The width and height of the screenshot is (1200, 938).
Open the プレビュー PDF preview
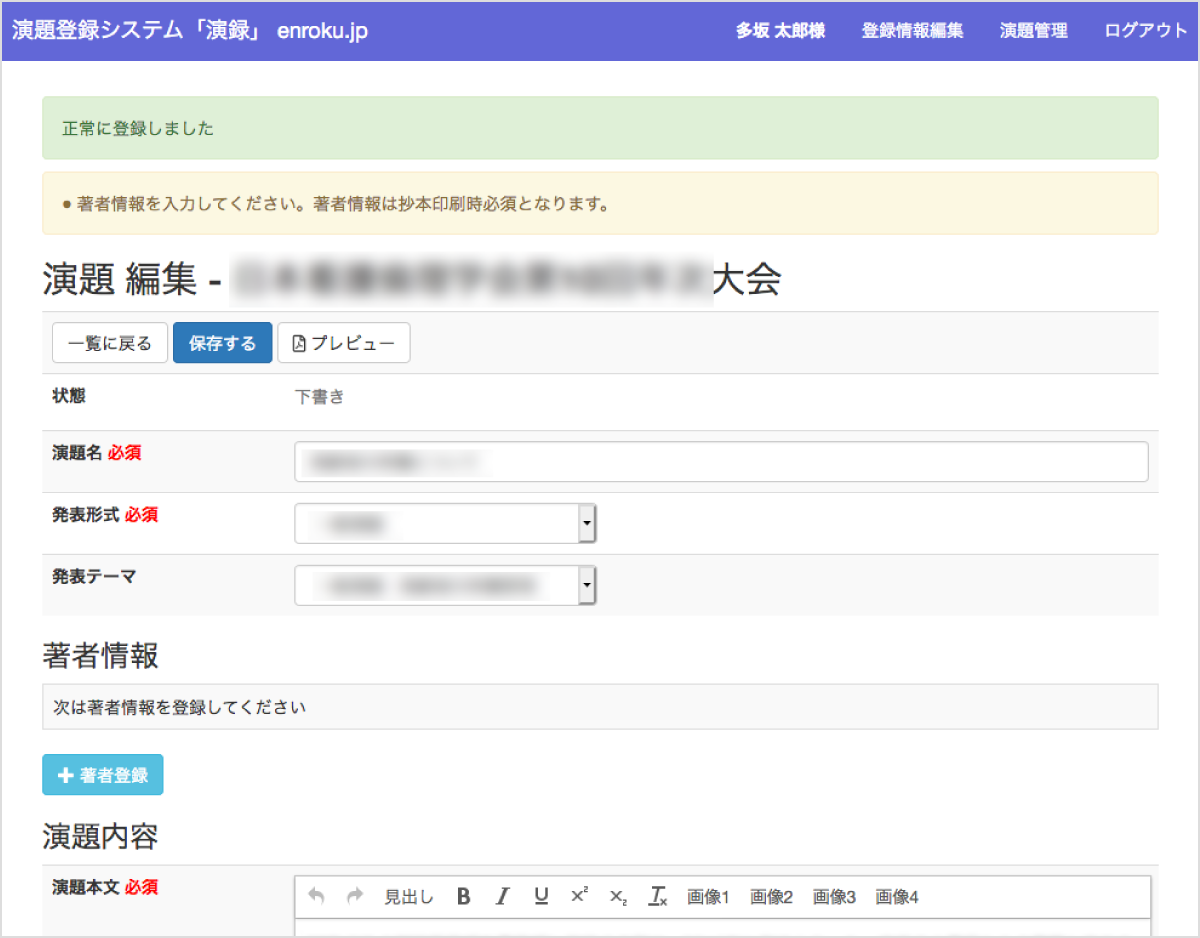click(x=343, y=343)
